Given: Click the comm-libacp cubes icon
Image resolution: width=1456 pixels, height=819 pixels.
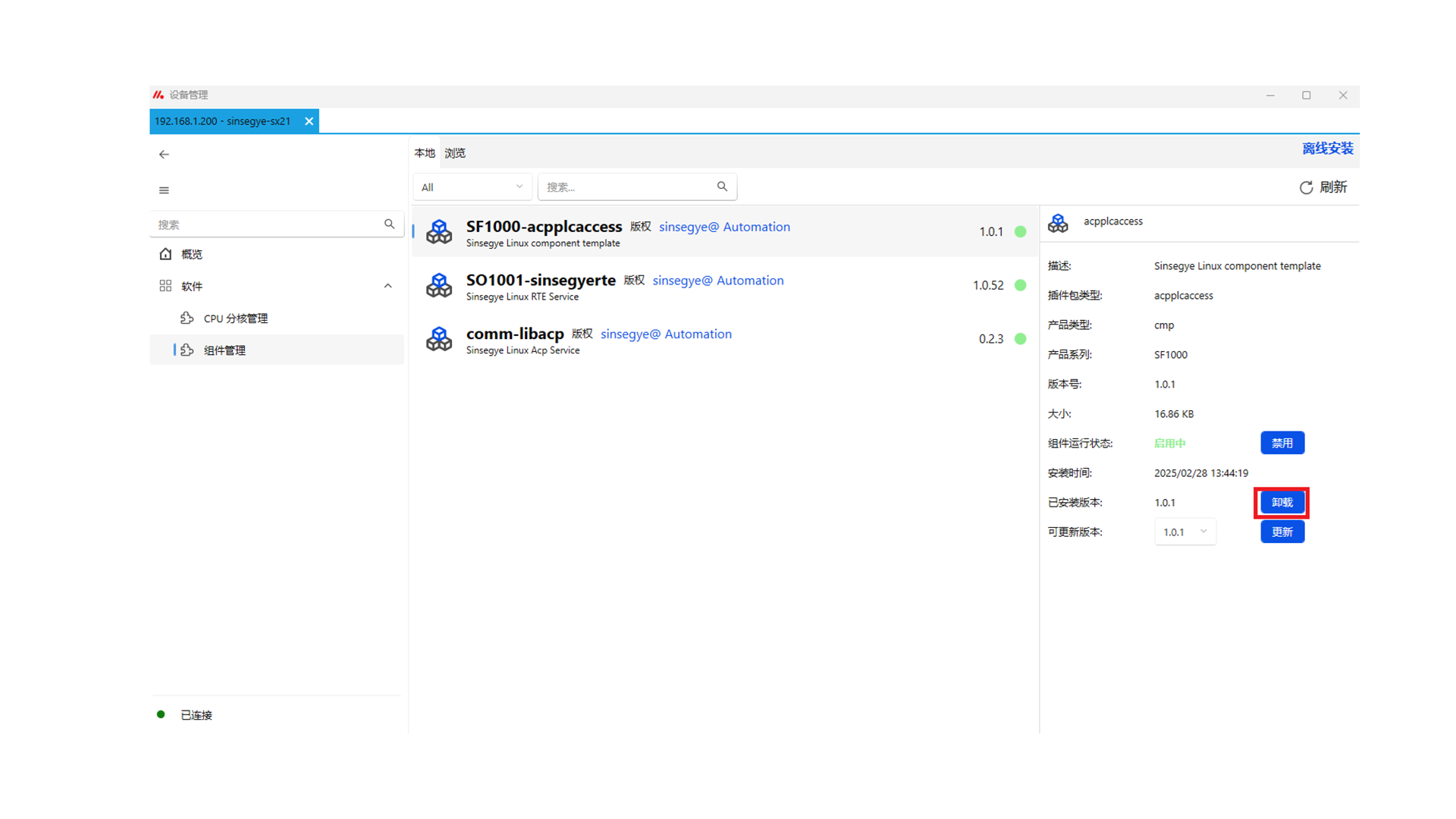Looking at the screenshot, I should (x=439, y=338).
